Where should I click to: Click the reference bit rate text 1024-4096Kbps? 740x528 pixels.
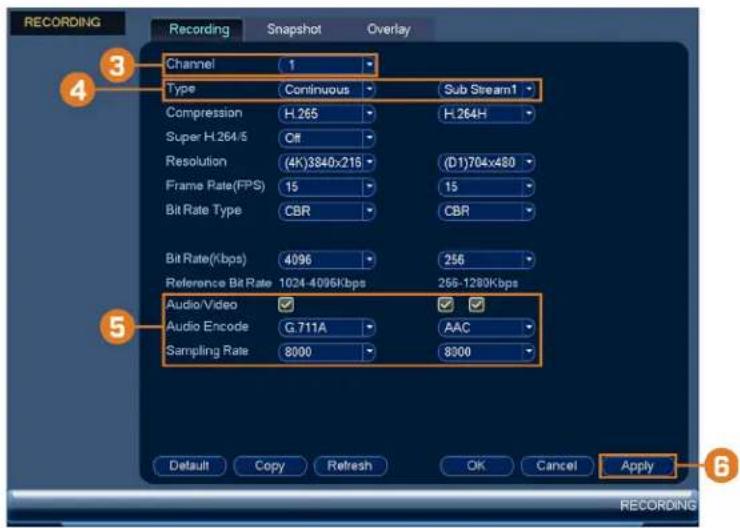point(322,283)
